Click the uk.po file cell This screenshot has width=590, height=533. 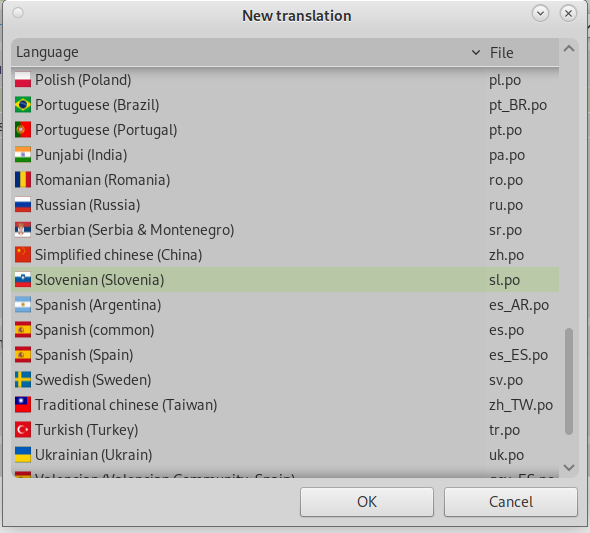click(x=506, y=455)
